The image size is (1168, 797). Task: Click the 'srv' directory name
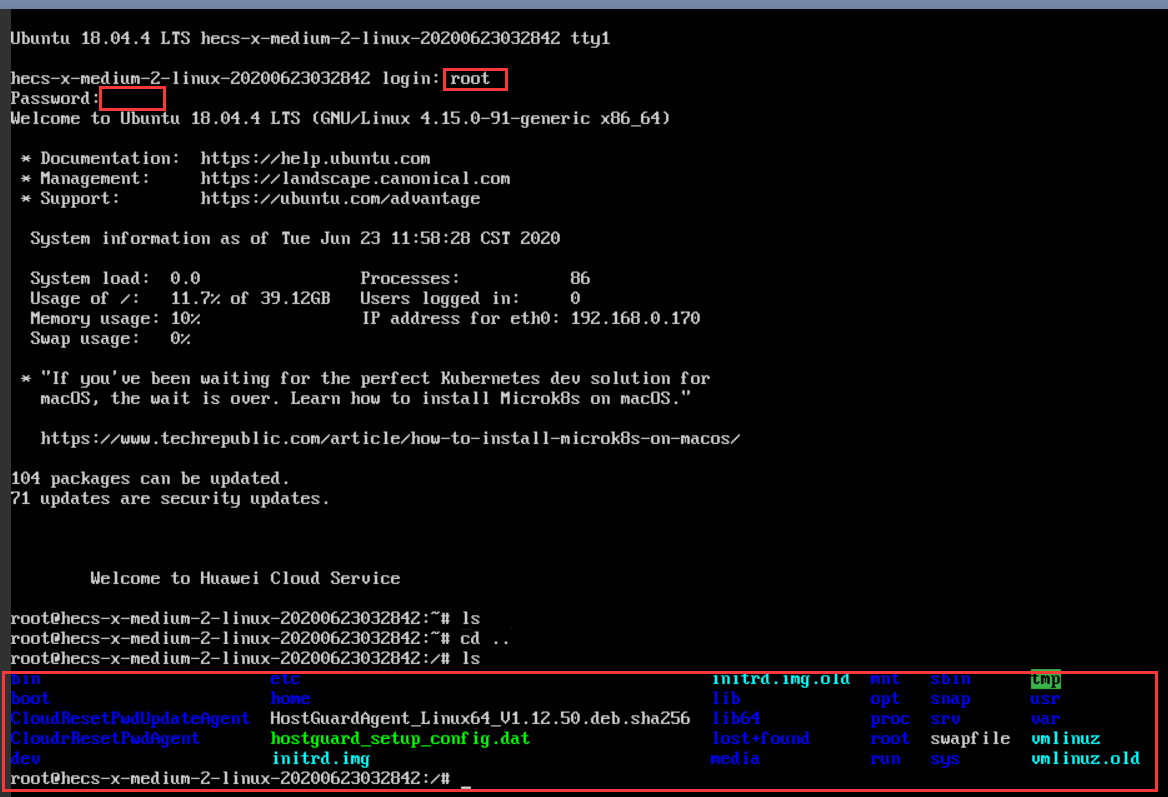point(945,719)
